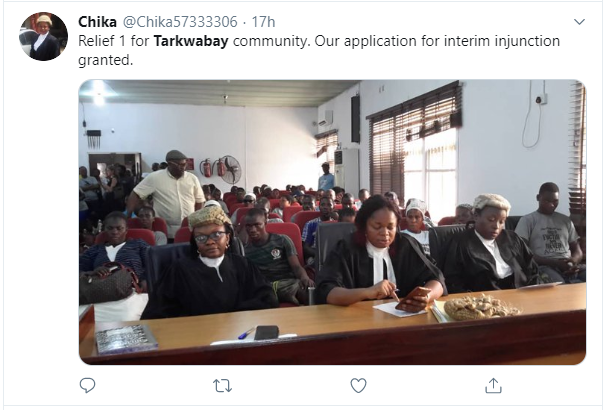This screenshot has height=410, width=611.
Task: Expand the tweet options chevron
Action: pyautogui.click(x=579, y=22)
